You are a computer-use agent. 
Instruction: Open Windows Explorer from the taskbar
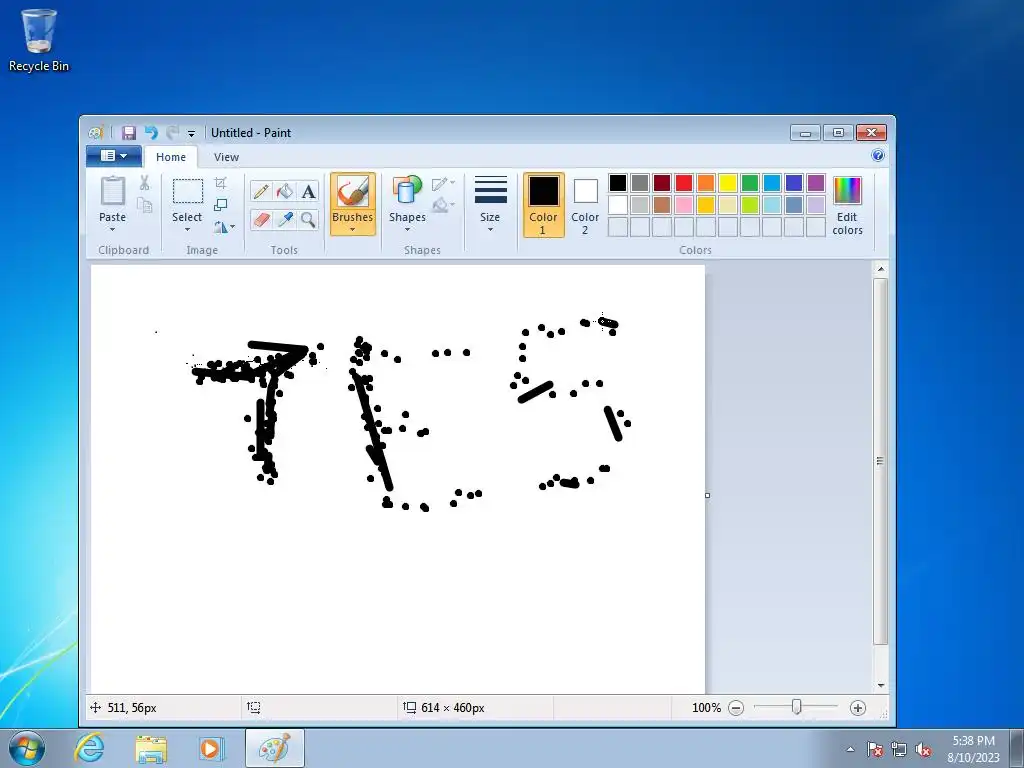(151, 748)
